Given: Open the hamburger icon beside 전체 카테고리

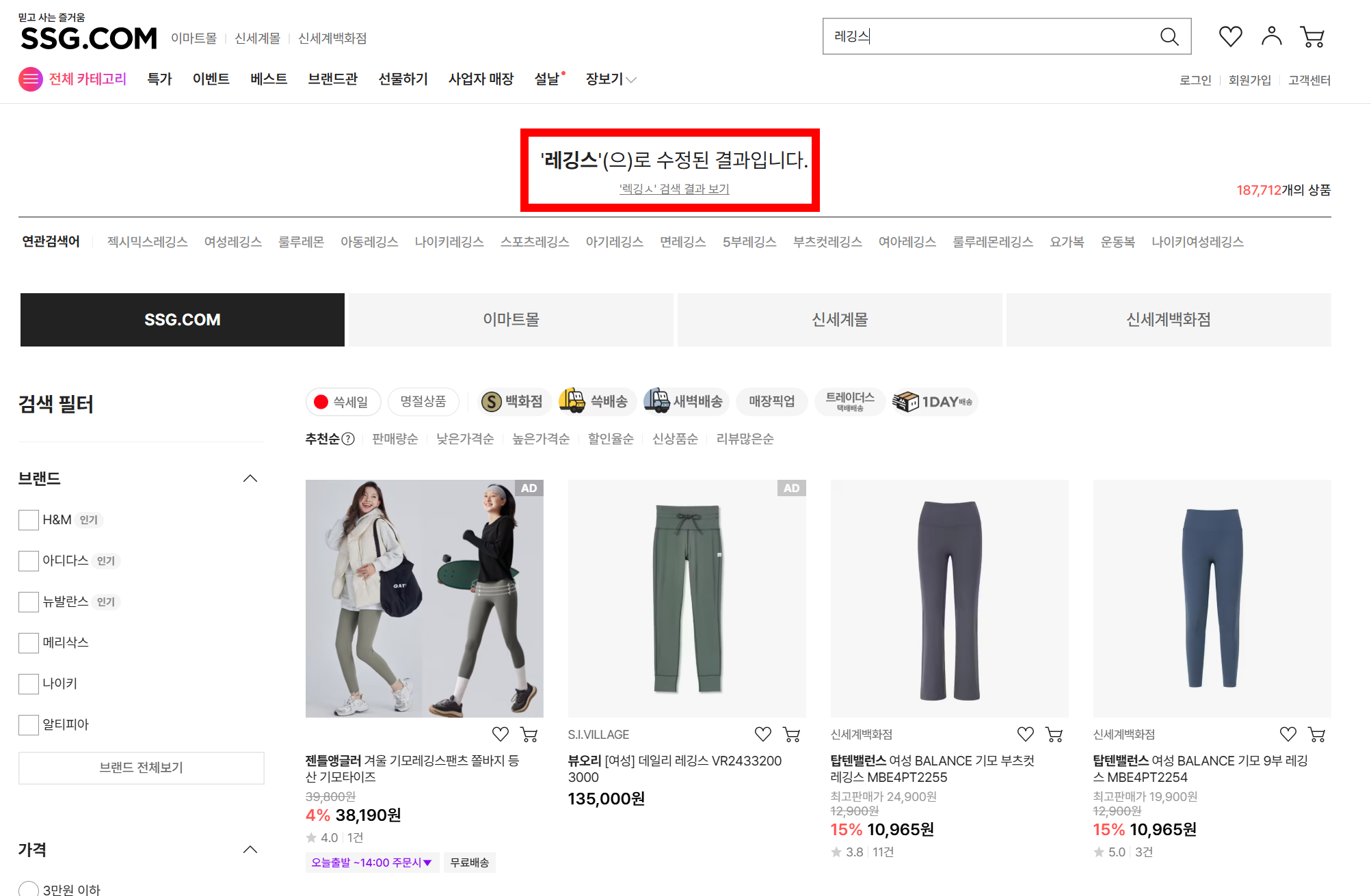Looking at the screenshot, I should 30,79.
